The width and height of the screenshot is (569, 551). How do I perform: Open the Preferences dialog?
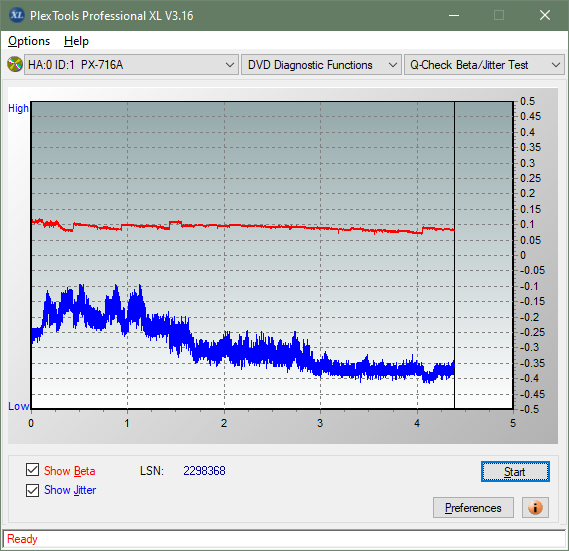(x=473, y=507)
